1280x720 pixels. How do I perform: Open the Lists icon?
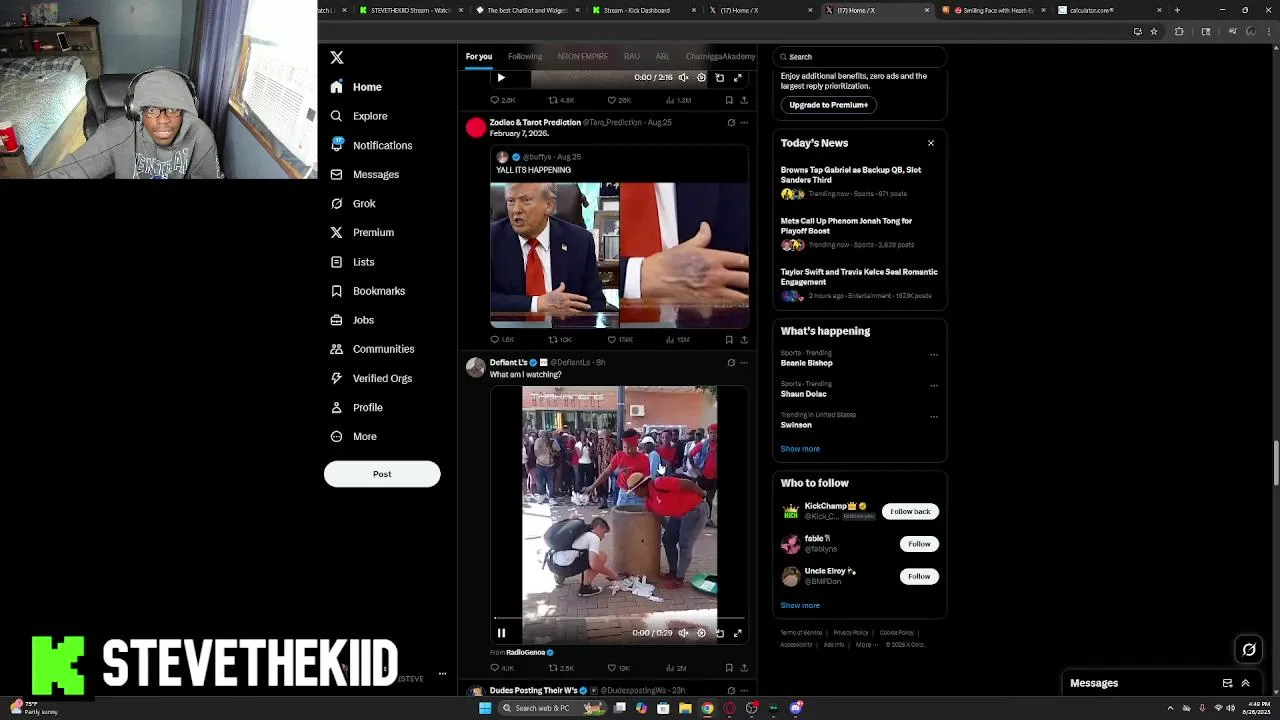[336, 262]
